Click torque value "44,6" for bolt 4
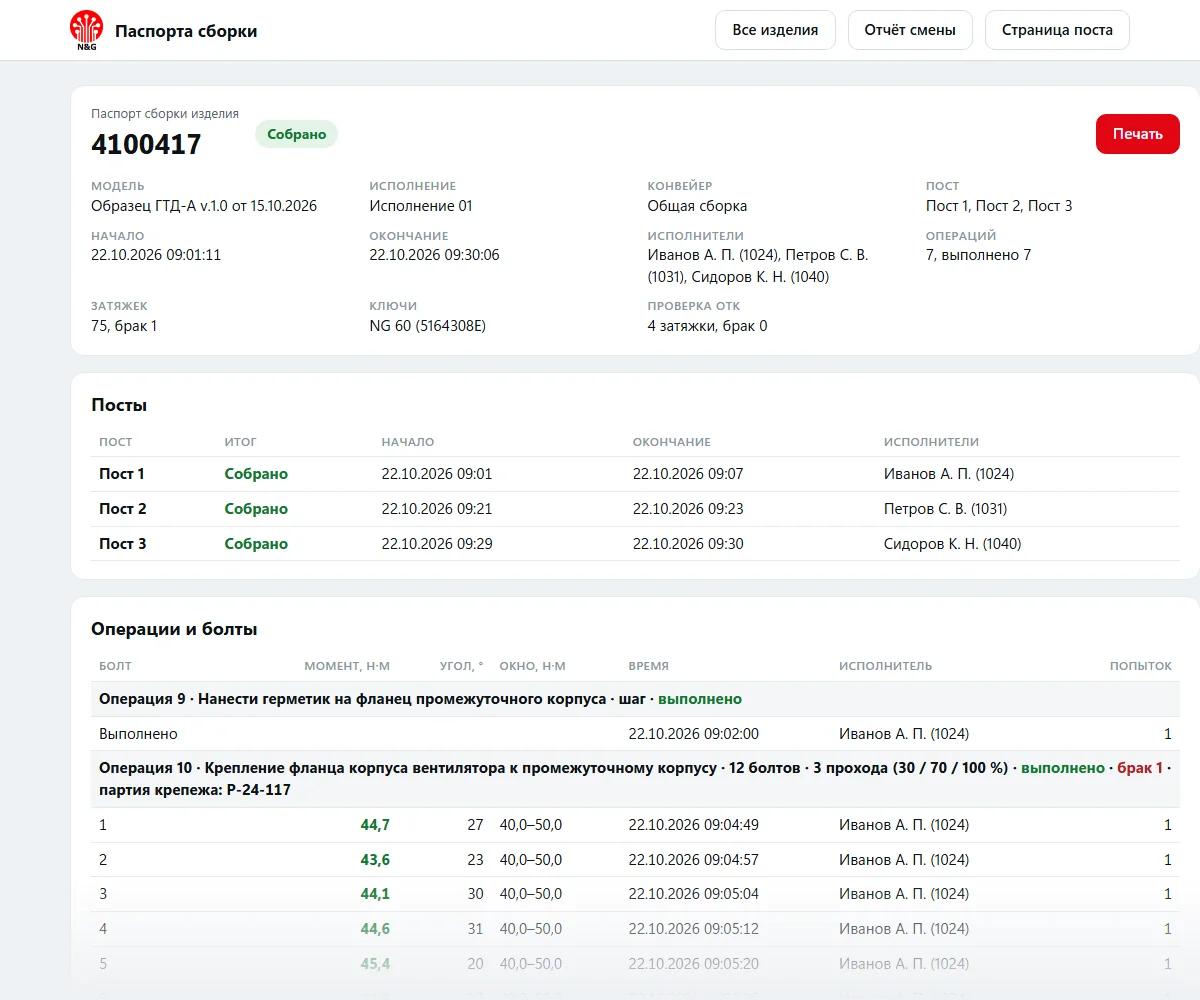Viewport: 1200px width, 1000px height. (375, 929)
